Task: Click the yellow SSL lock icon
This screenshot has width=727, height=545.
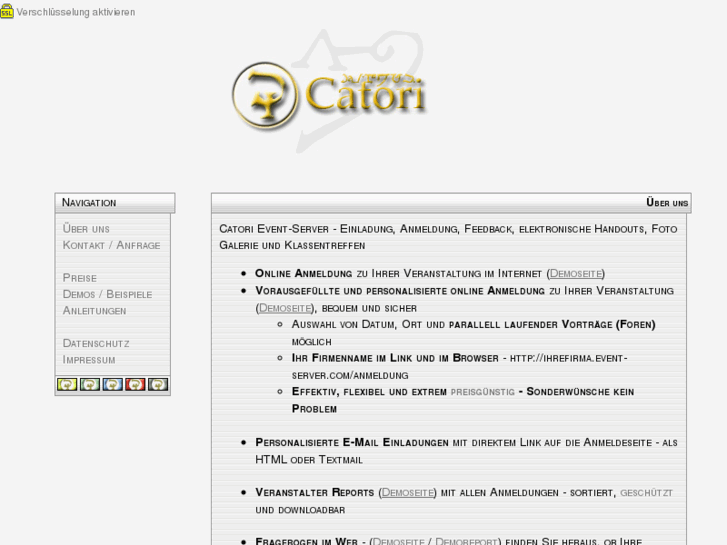Action: tap(7, 11)
